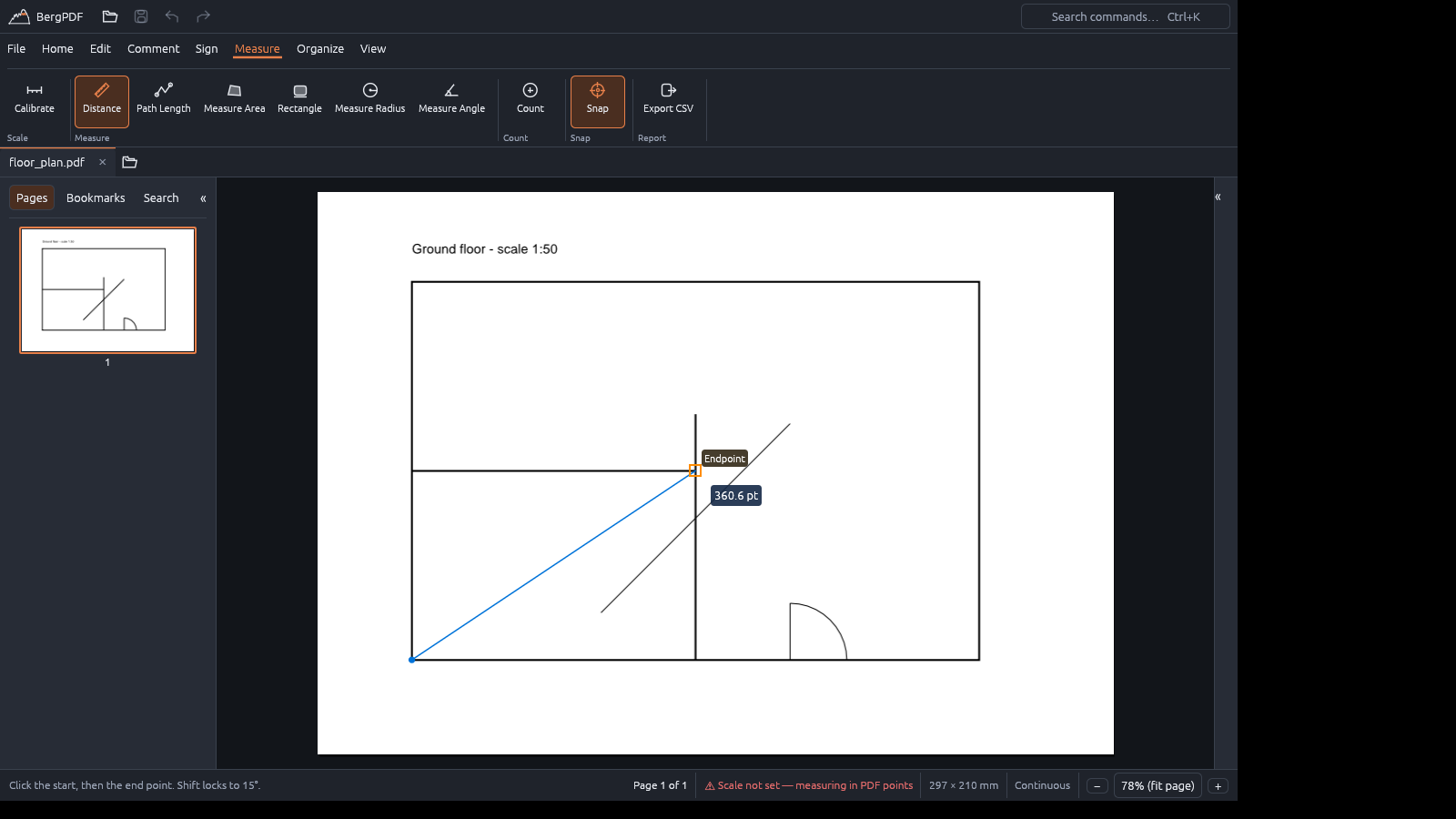This screenshot has height=819, width=1456.
Task: Choose the Measure Angle tool
Action: pyautogui.click(x=452, y=101)
